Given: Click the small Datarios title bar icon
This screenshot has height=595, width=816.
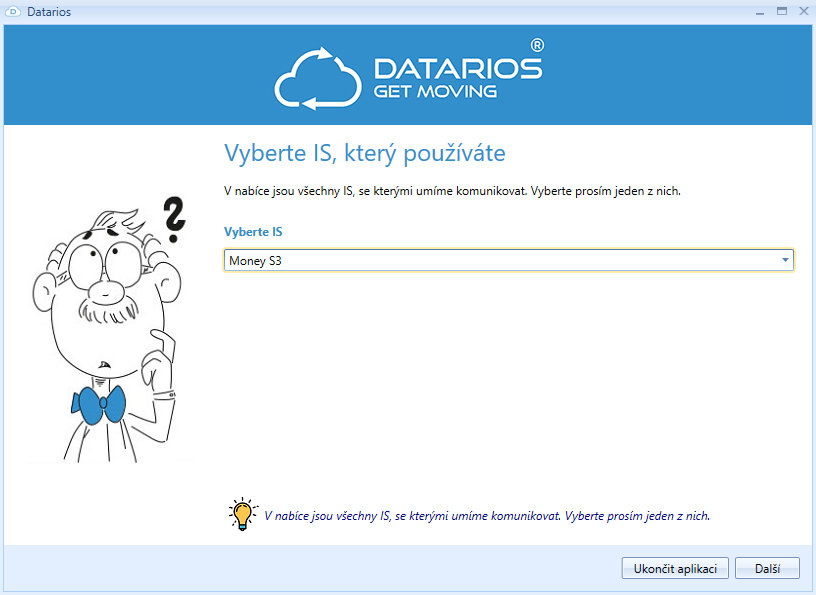Looking at the screenshot, I should point(13,12).
